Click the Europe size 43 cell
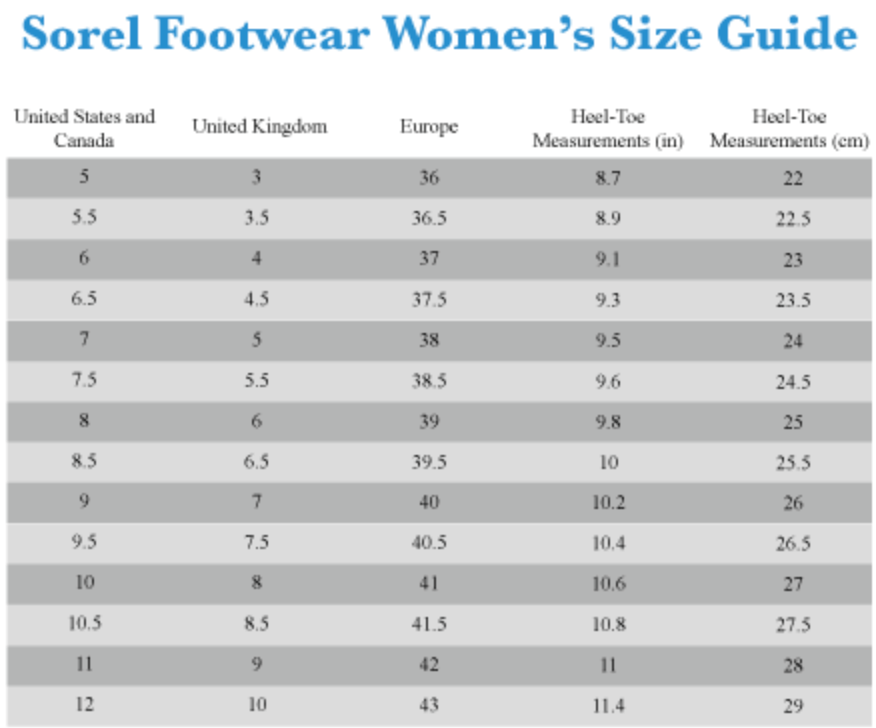 [x=429, y=705]
